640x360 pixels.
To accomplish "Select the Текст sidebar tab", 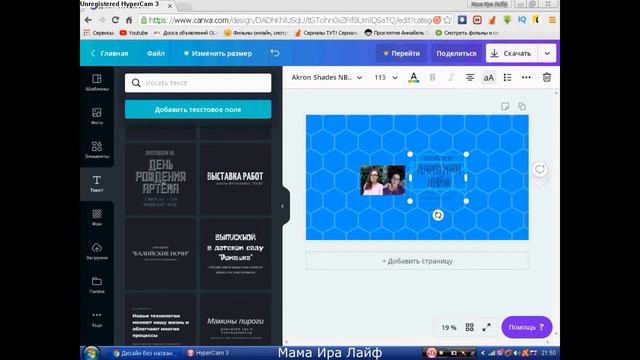I will coord(97,184).
